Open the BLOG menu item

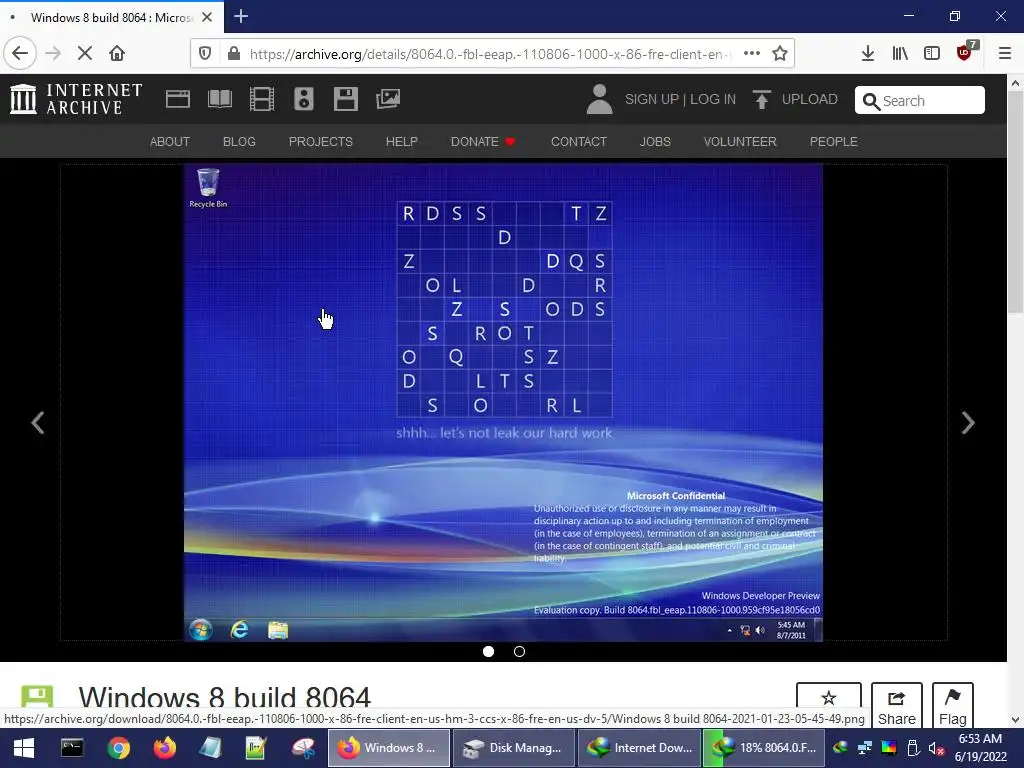tap(239, 142)
